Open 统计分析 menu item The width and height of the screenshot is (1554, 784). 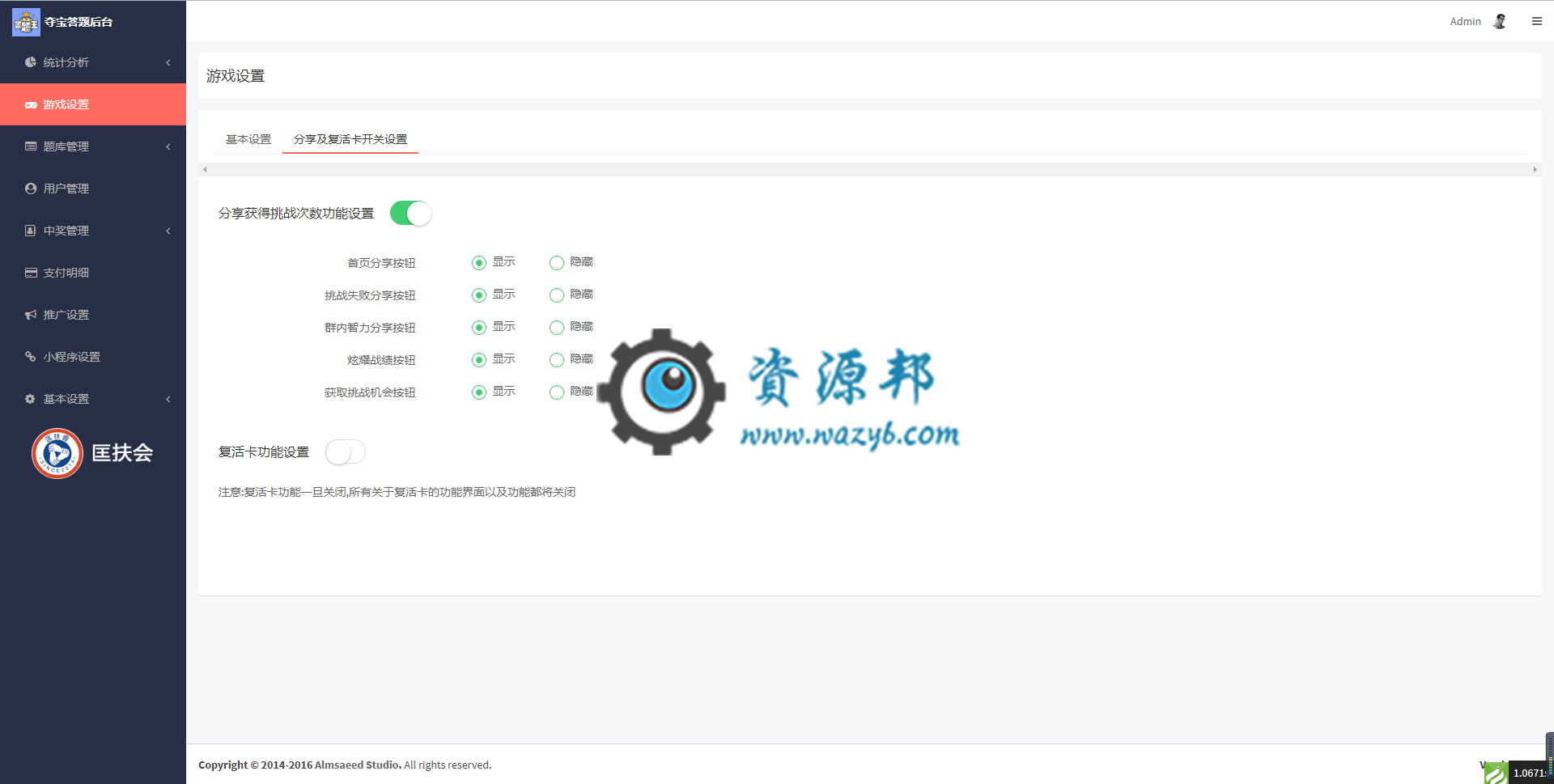[93, 62]
